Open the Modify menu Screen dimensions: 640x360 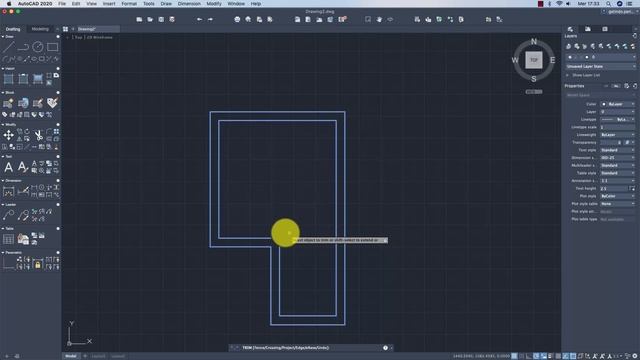click(x=213, y=4)
